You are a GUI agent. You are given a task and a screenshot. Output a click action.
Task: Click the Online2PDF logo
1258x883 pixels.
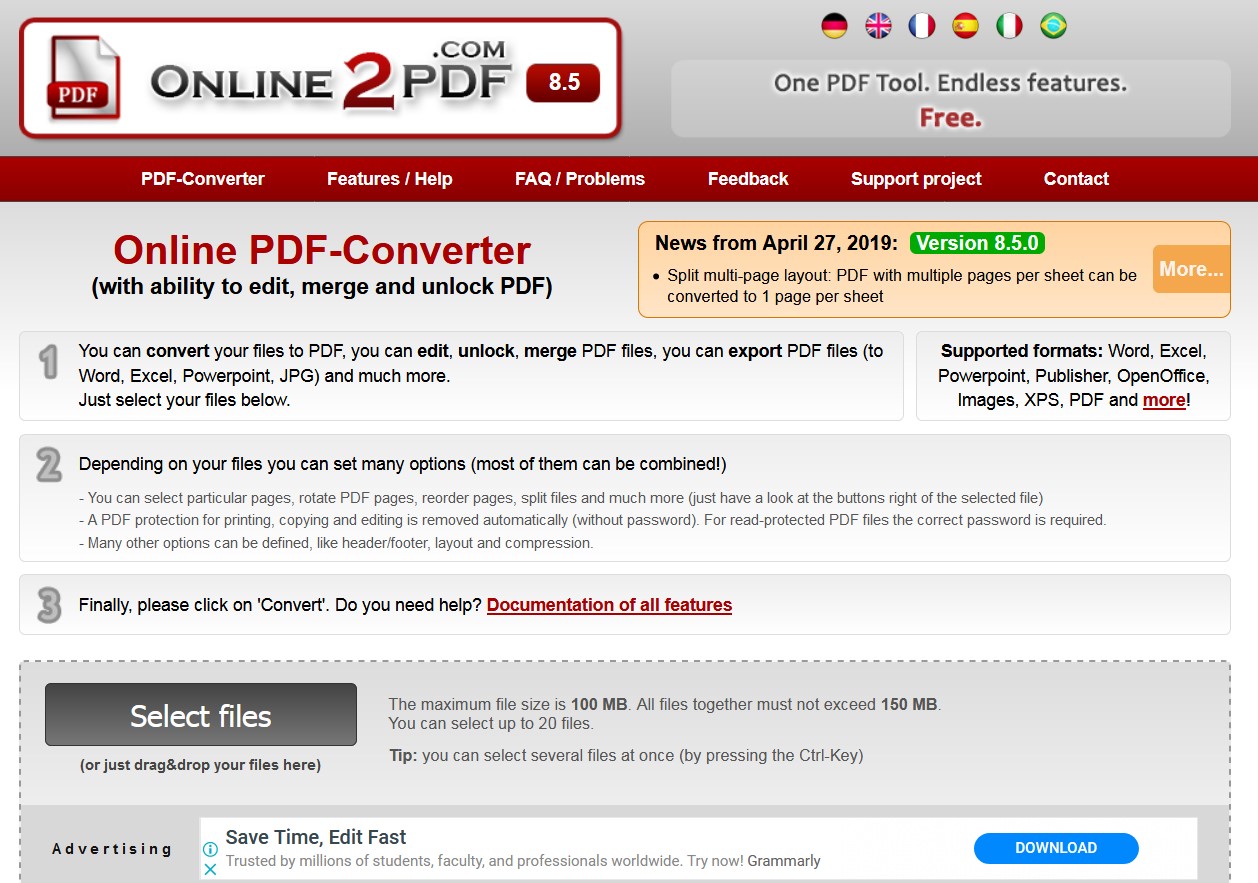tap(320, 78)
